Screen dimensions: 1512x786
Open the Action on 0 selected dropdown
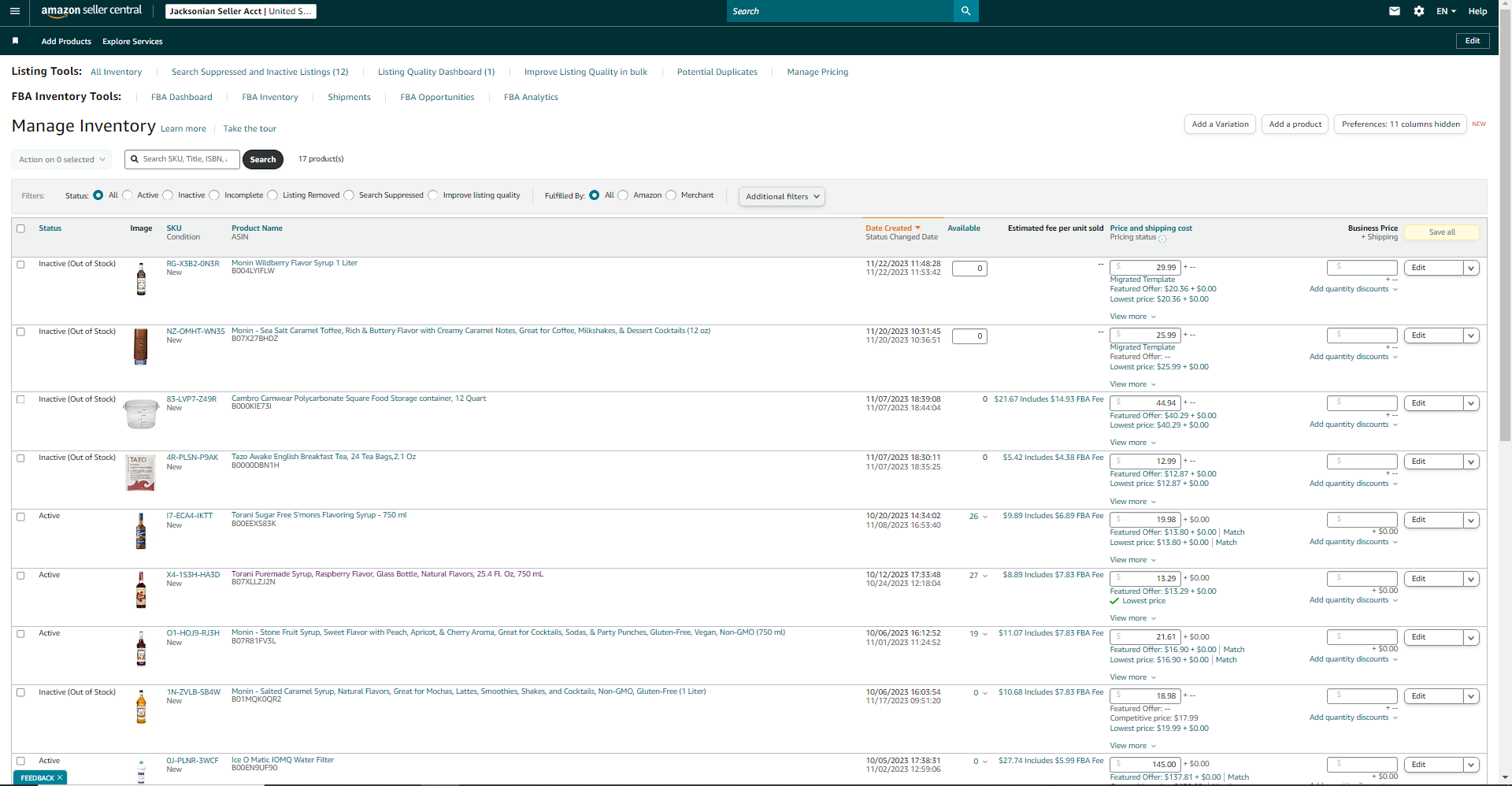click(x=61, y=159)
